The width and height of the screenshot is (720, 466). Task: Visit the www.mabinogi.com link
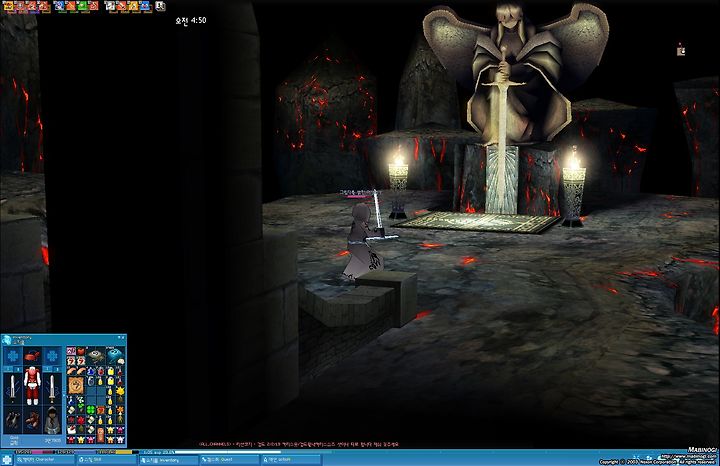(689, 457)
